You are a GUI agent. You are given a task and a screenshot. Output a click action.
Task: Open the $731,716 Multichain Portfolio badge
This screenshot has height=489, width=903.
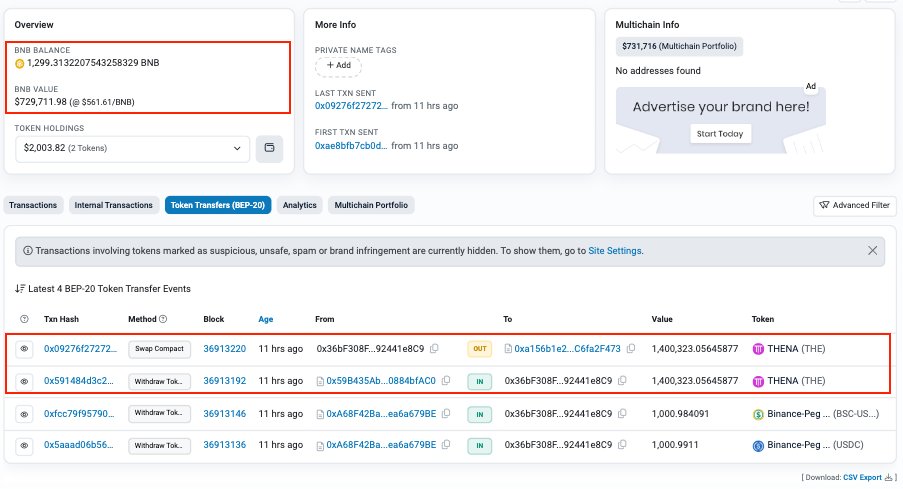pos(679,46)
